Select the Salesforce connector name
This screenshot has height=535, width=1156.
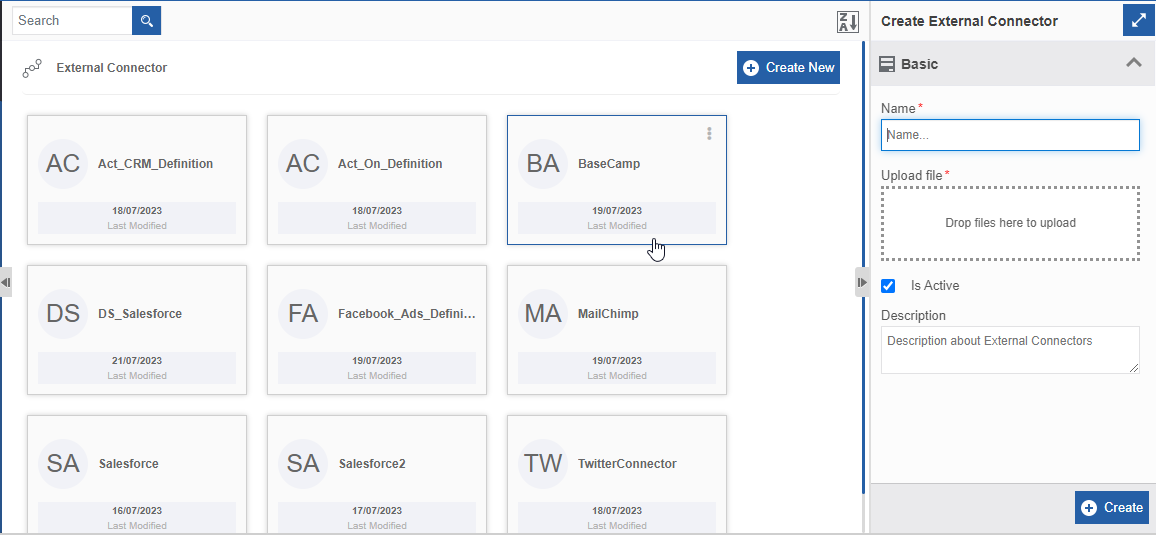coord(128,464)
